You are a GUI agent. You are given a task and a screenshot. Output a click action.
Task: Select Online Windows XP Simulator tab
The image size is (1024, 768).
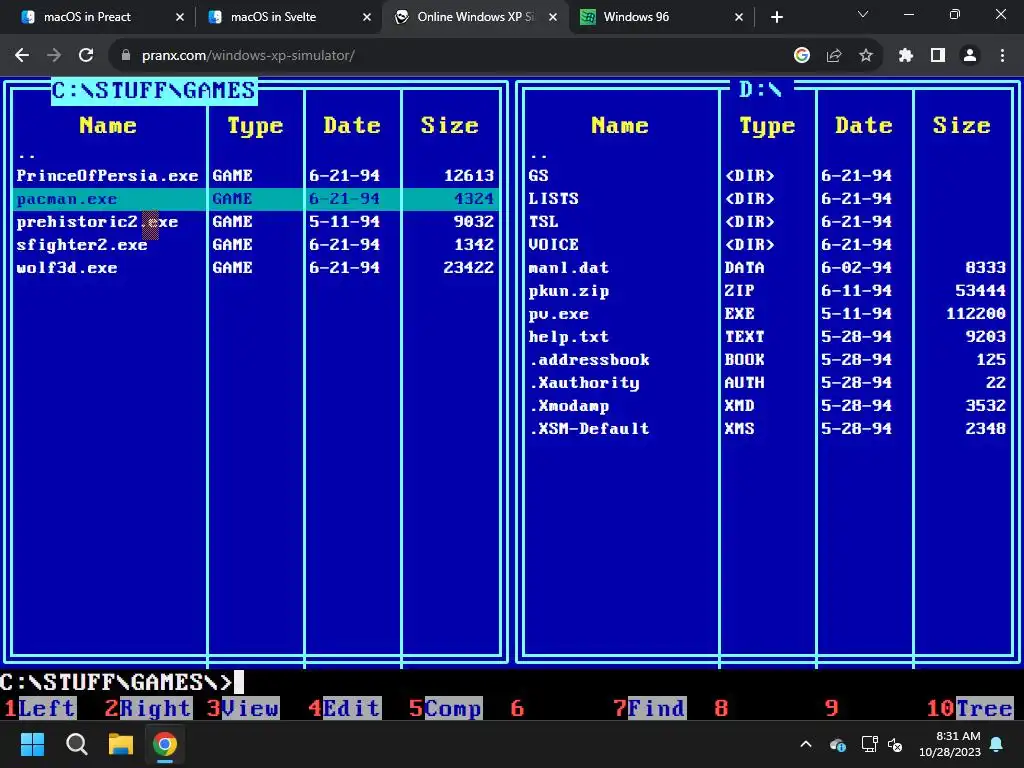pyautogui.click(x=475, y=17)
